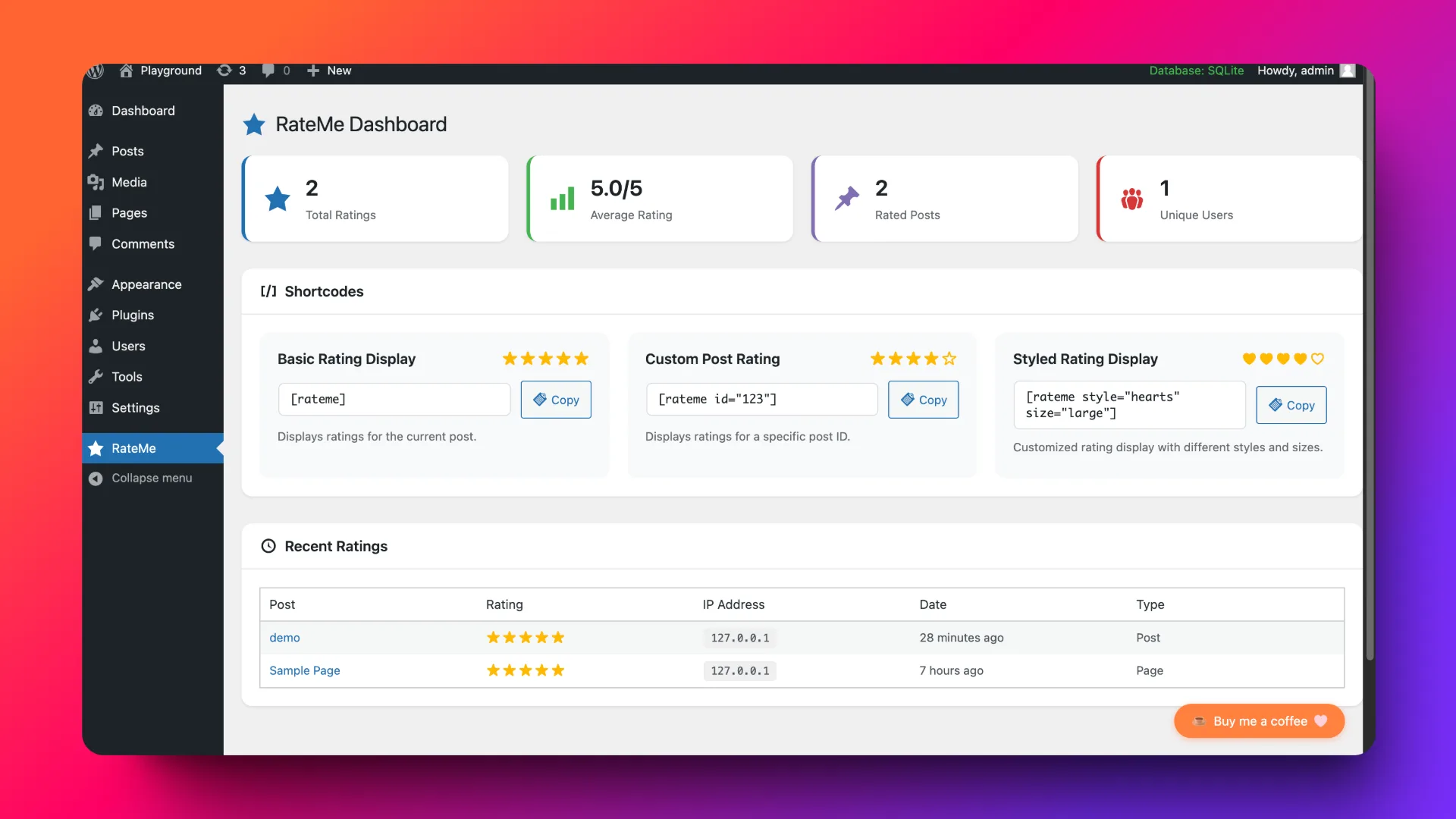Viewport: 1456px width, 819px height.
Task: Click Howdy, admin account text
Action: (x=1295, y=71)
